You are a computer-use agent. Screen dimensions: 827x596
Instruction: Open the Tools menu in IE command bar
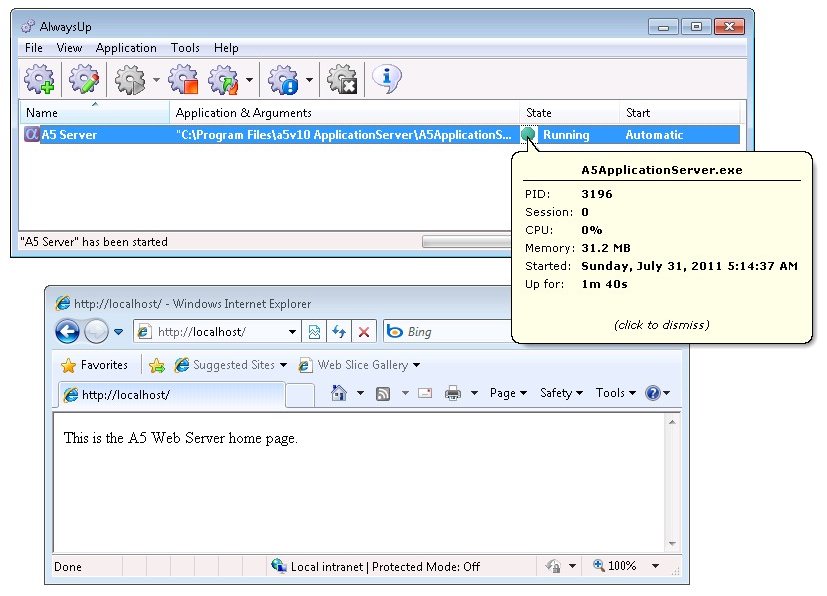click(616, 393)
